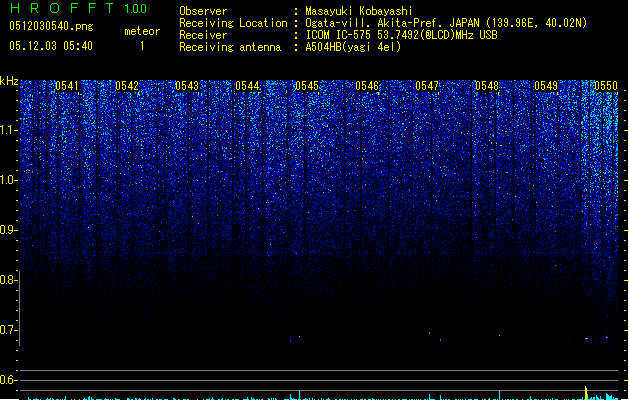
Task: Click the 0541 time marker
Action: tap(67, 86)
